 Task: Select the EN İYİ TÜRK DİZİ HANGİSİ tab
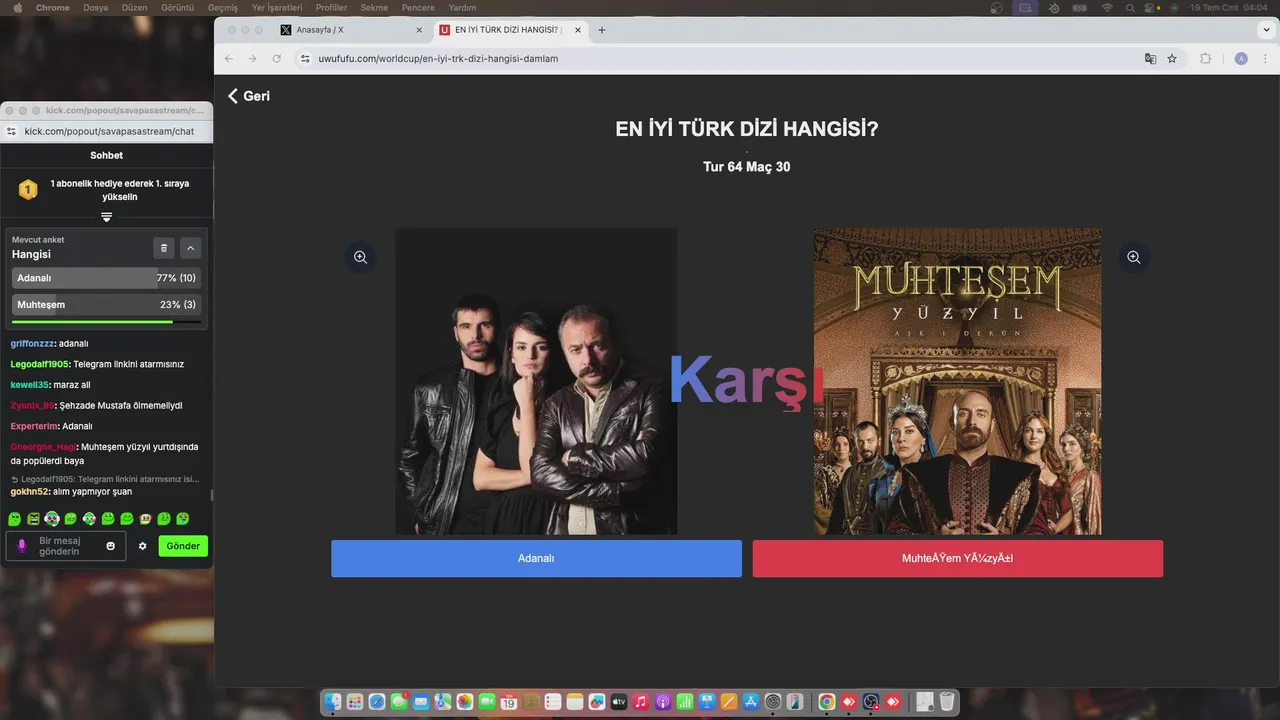pyautogui.click(x=510, y=30)
